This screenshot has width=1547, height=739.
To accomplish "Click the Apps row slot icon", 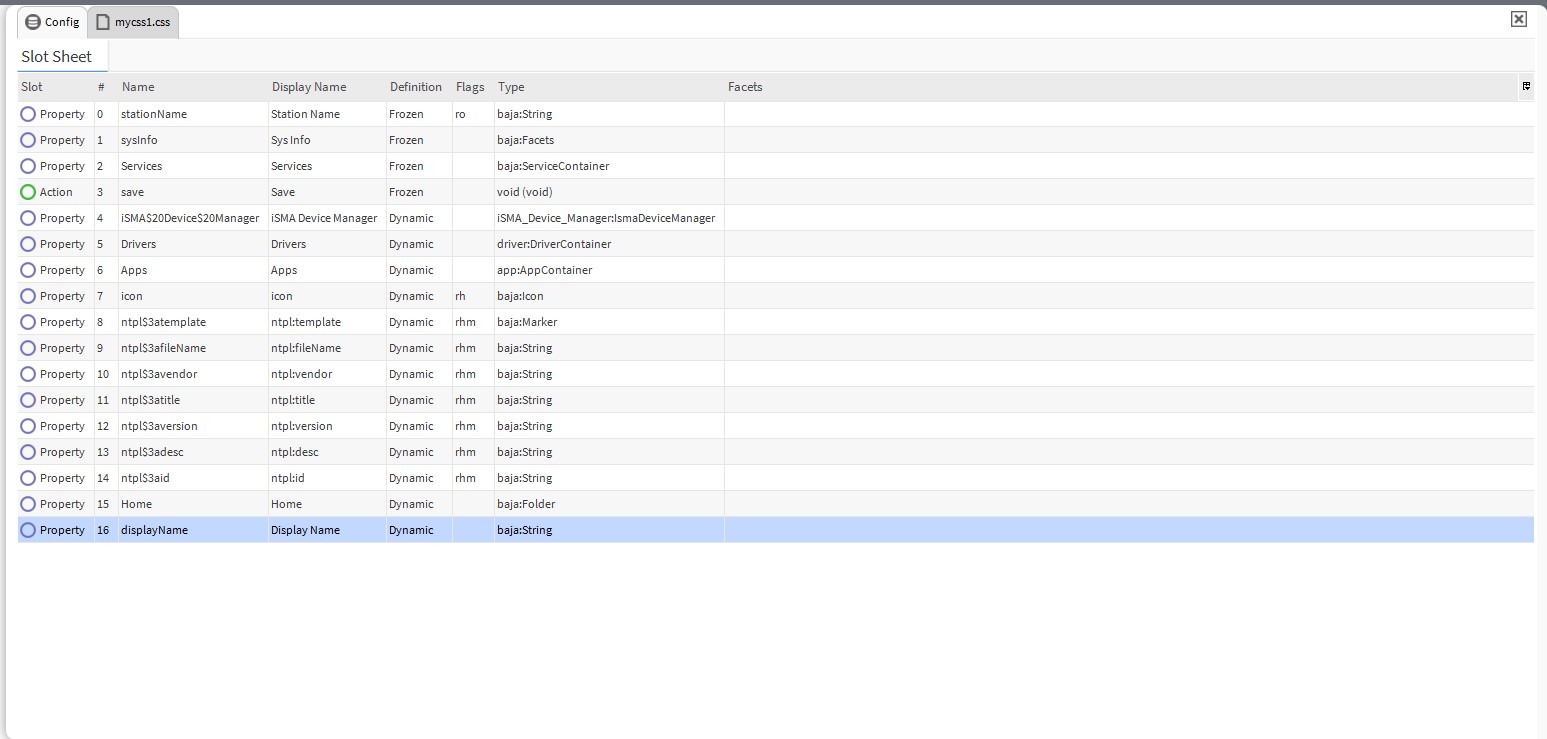I will coord(28,270).
